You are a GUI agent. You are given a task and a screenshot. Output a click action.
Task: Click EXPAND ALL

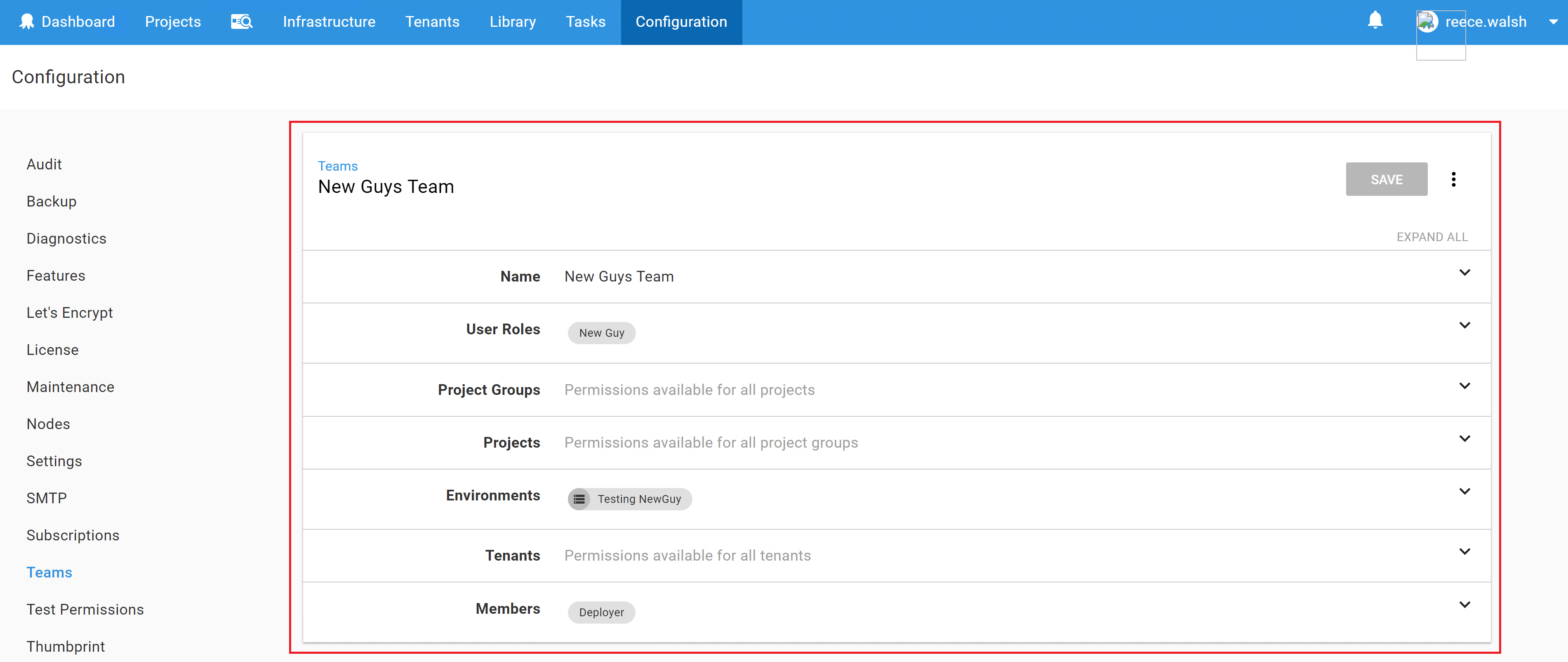pos(1431,237)
